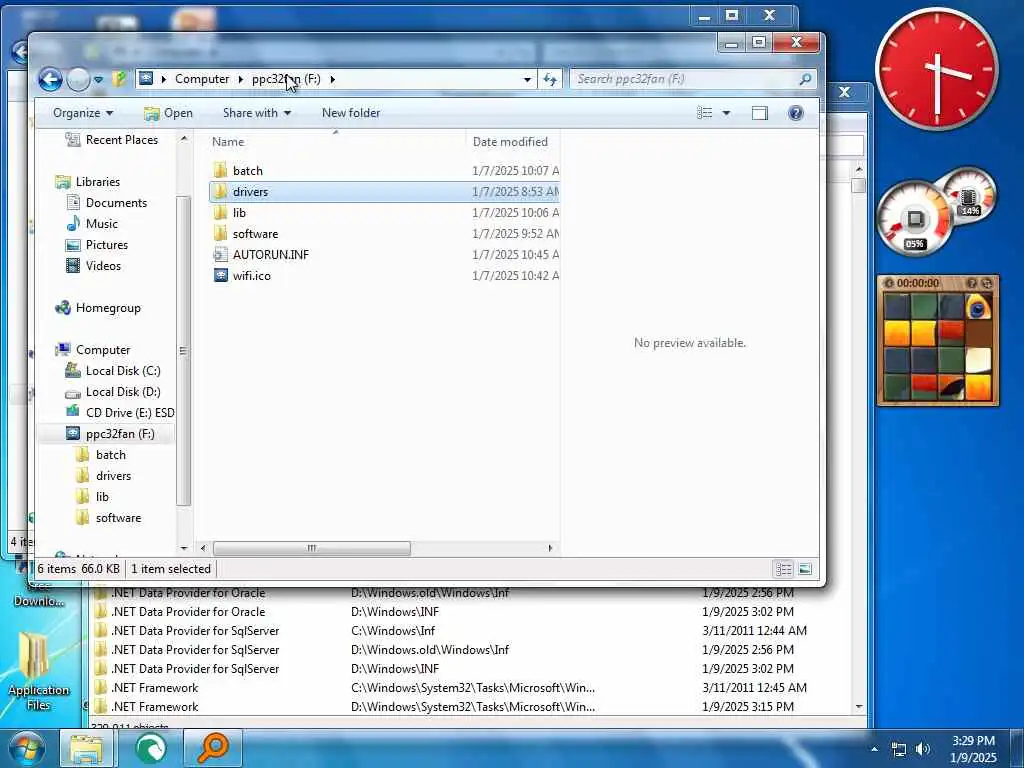Show hidden tray icons arrow
This screenshot has width=1024, height=768.
click(874, 749)
